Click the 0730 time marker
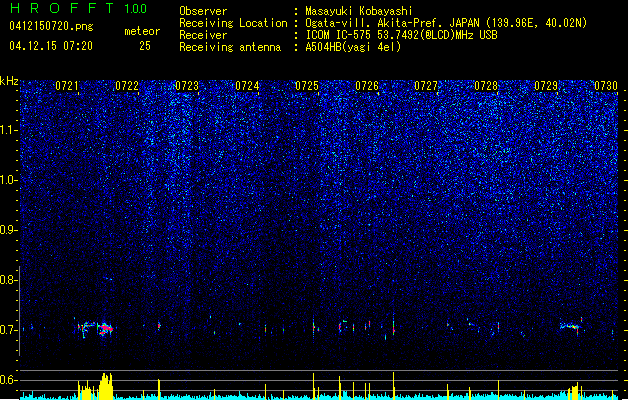The width and height of the screenshot is (629, 400). 606,86
